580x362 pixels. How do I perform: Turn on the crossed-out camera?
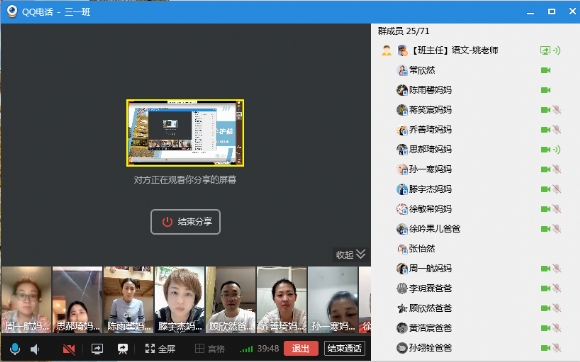pos(69,349)
